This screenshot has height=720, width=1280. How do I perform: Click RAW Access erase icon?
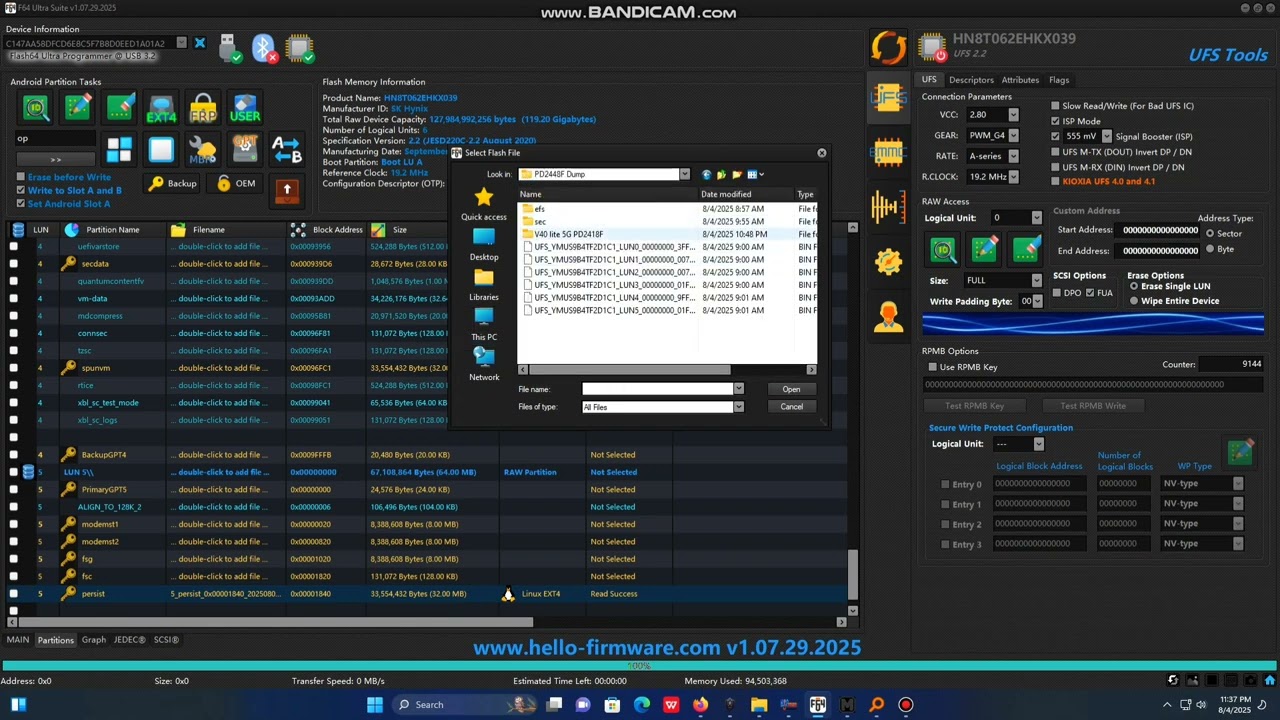click(x=1027, y=249)
